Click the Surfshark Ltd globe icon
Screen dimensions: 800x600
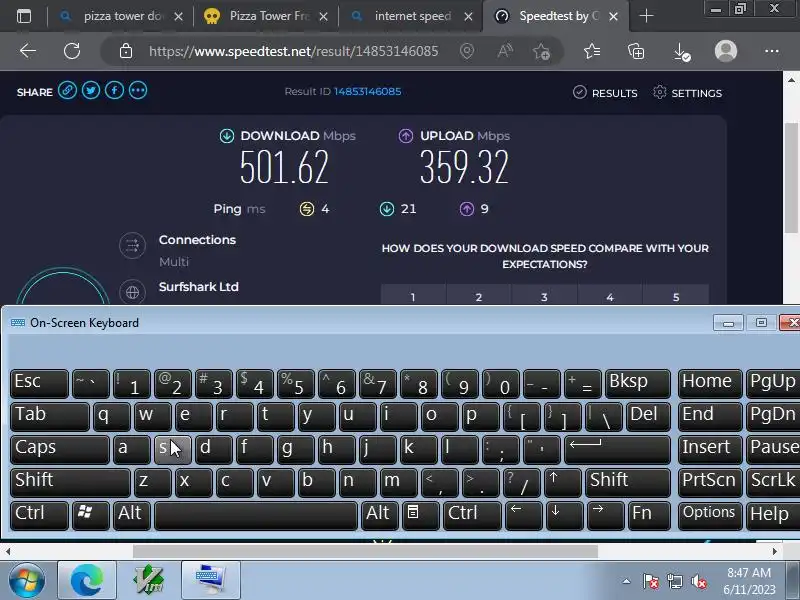tap(133, 292)
